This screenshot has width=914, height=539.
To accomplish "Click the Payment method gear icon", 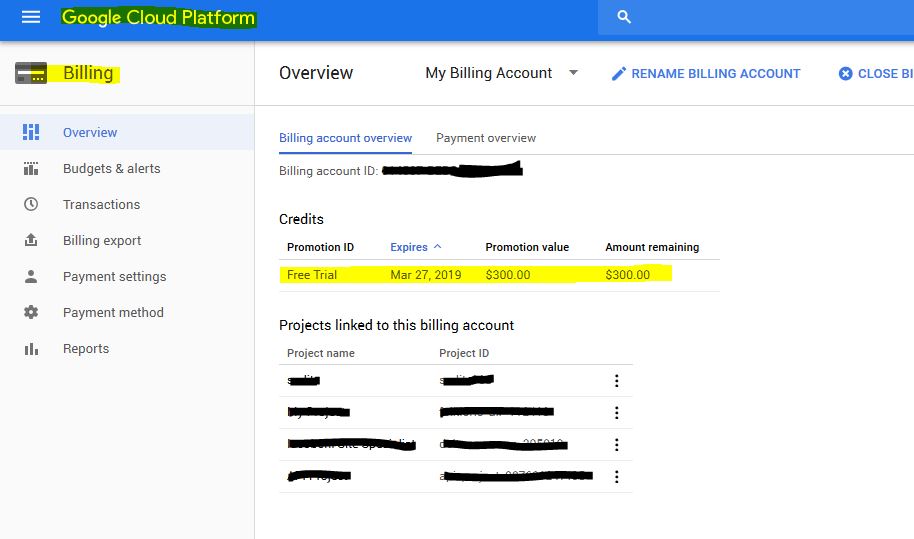I will point(31,312).
